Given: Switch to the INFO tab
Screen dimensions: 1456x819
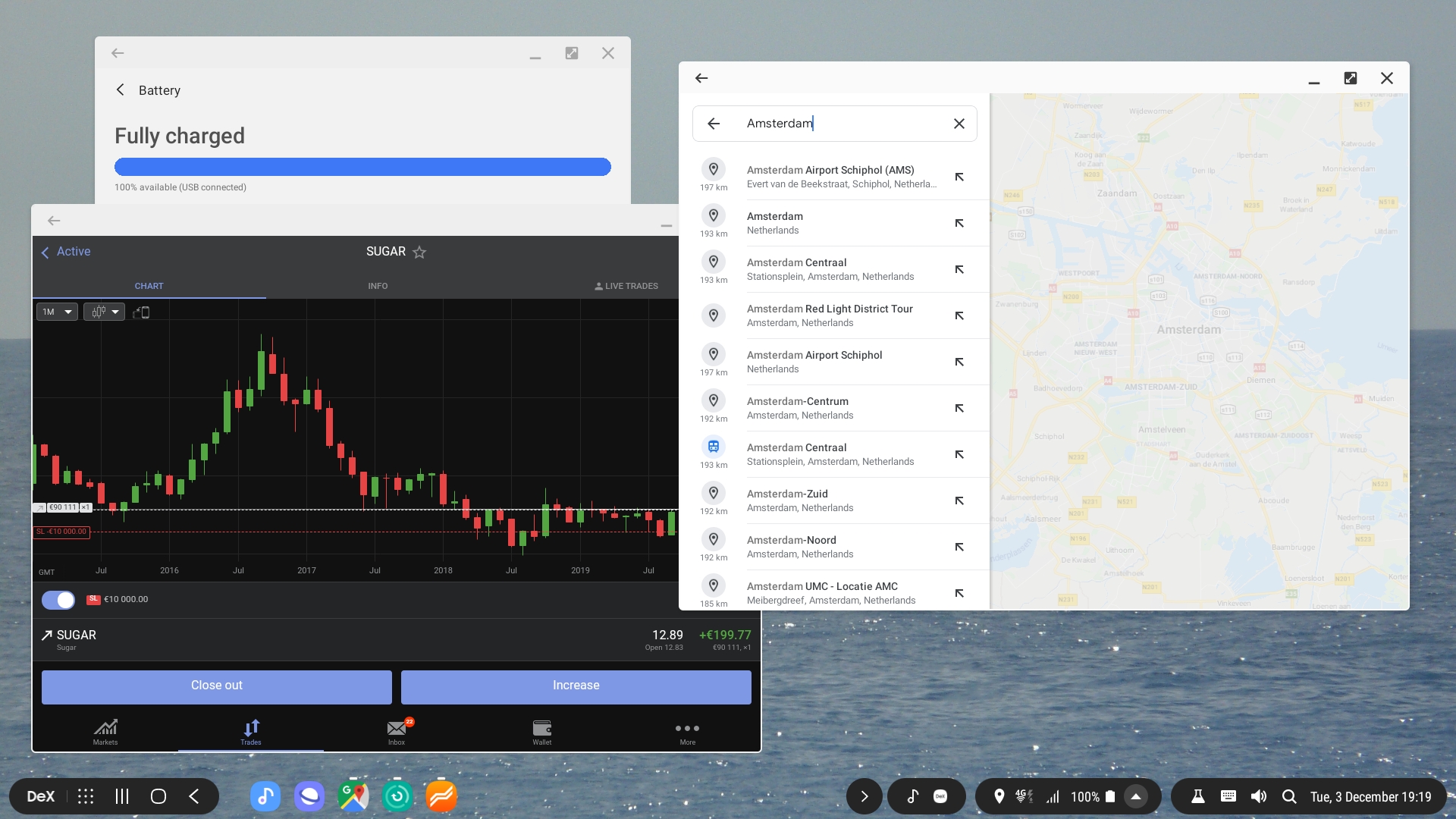Looking at the screenshot, I should tap(378, 286).
